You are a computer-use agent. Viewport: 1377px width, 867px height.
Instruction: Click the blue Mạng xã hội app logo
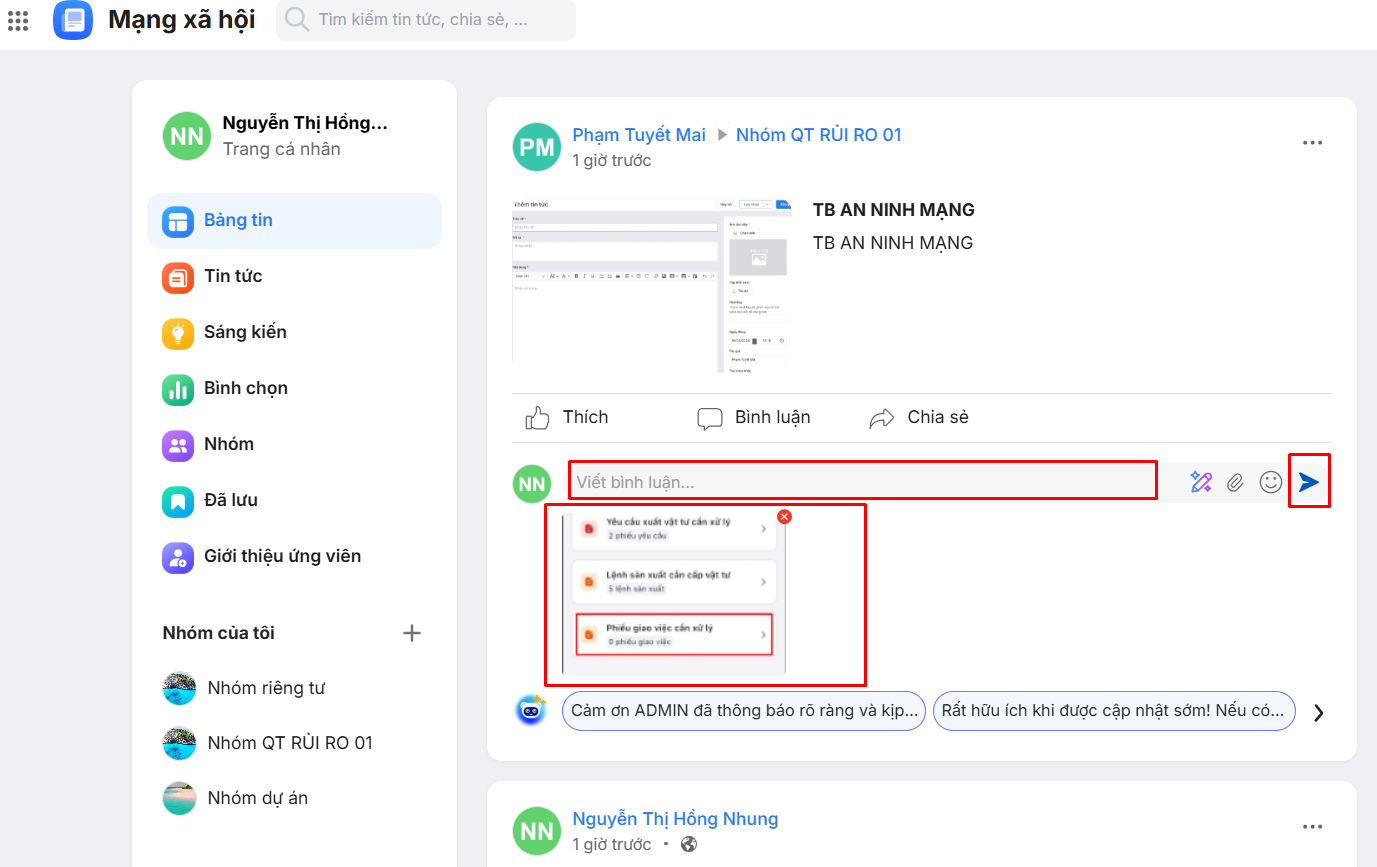[x=73, y=19]
